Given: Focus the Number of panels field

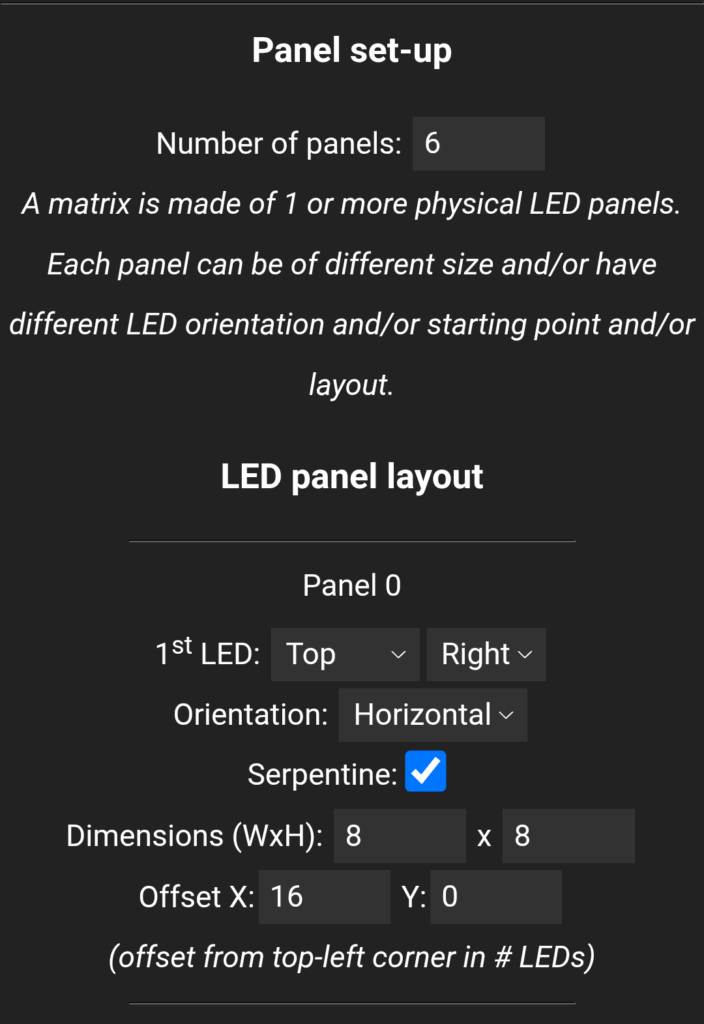Looking at the screenshot, I should point(478,144).
